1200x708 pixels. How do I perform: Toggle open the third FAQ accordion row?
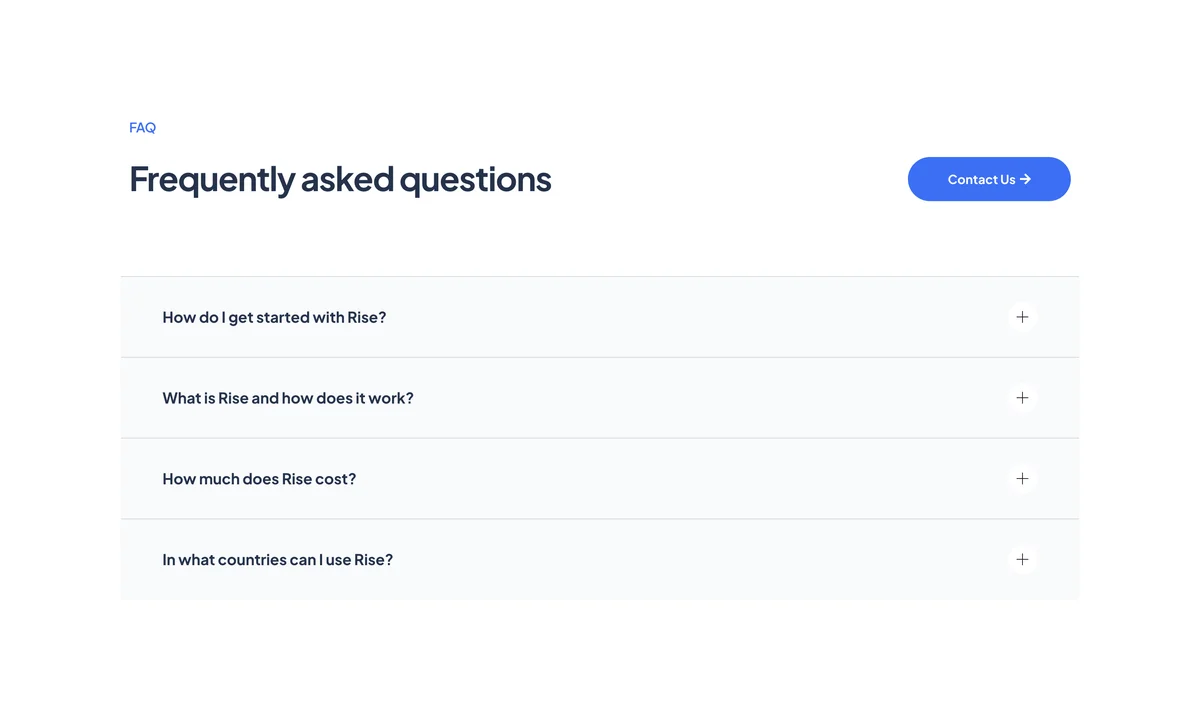(600, 479)
